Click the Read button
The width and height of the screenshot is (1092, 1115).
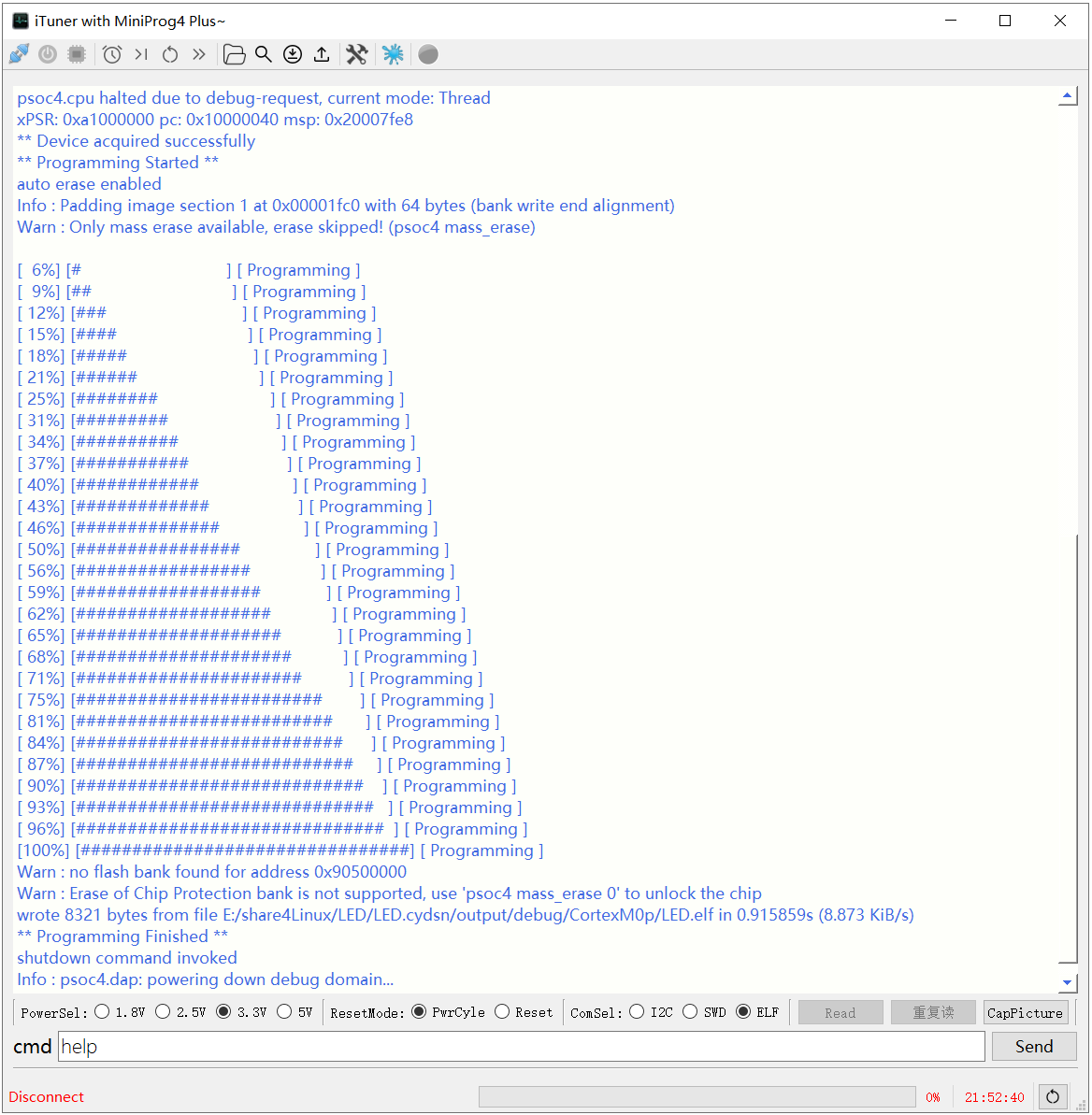(x=841, y=1012)
